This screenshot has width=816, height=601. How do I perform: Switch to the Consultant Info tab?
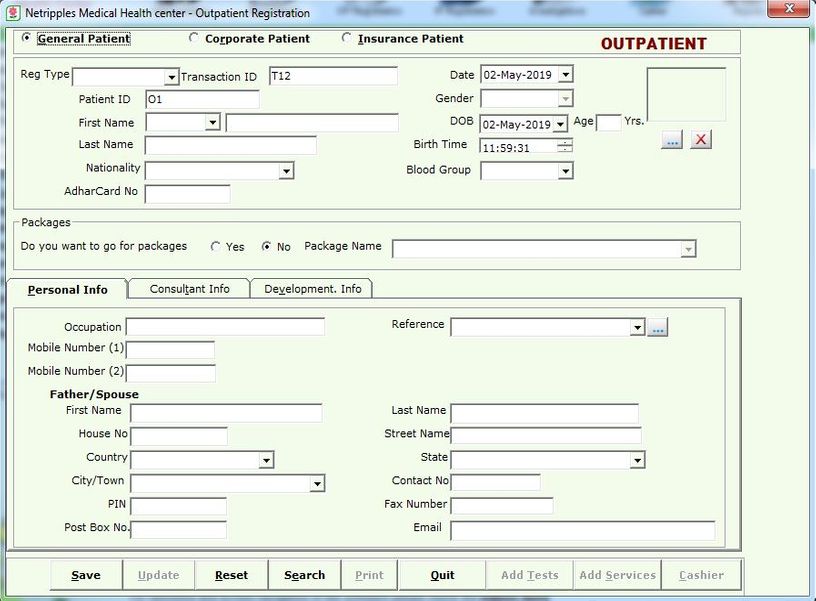[189, 289]
